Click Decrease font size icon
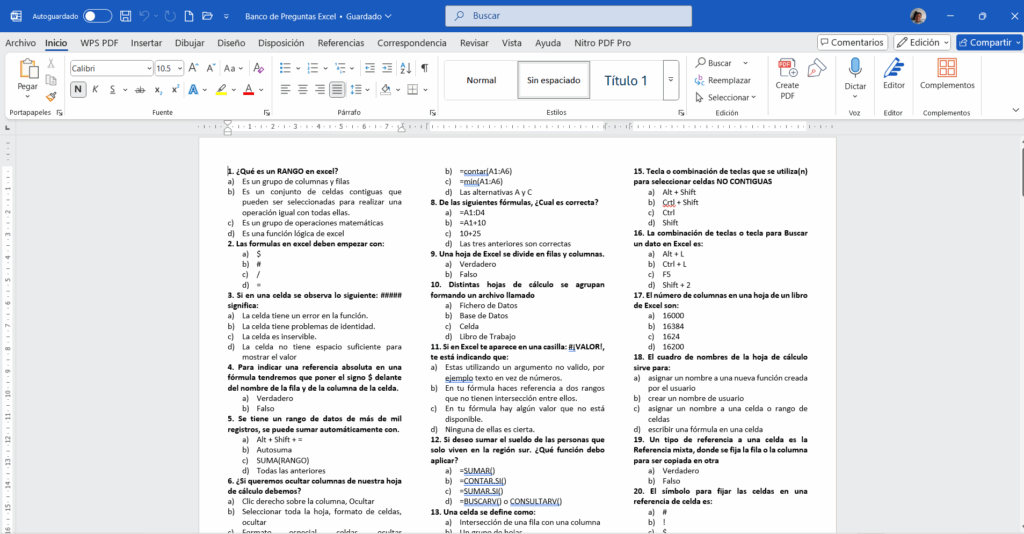 coord(210,68)
